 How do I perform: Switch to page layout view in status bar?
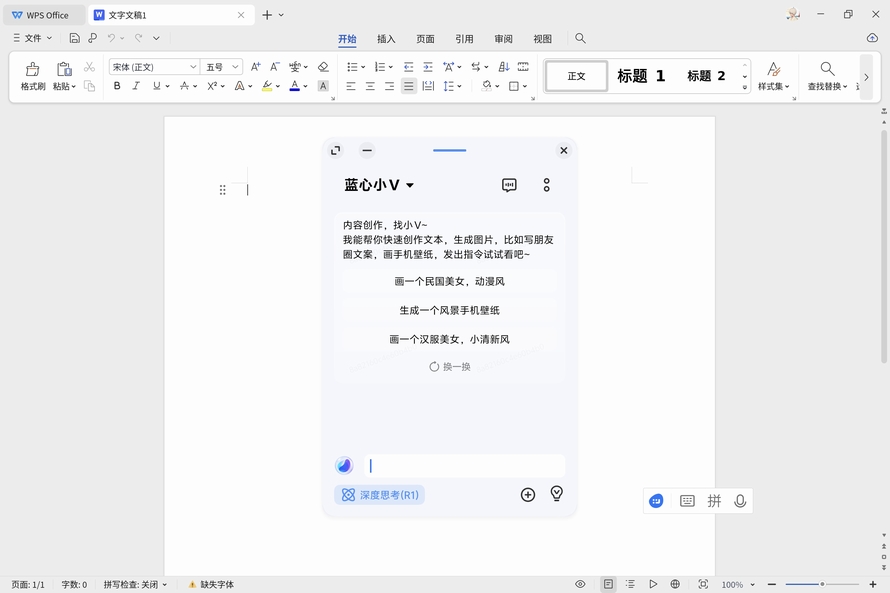click(x=608, y=584)
